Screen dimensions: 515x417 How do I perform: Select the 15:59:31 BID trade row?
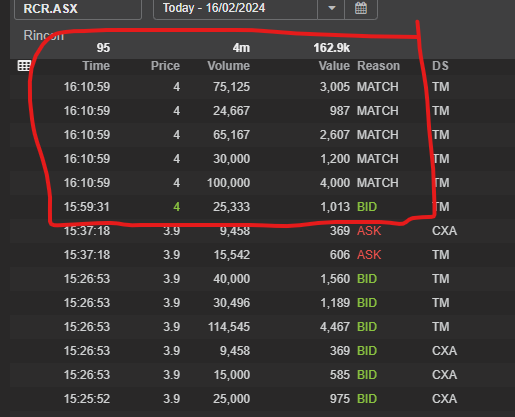(x=262, y=207)
